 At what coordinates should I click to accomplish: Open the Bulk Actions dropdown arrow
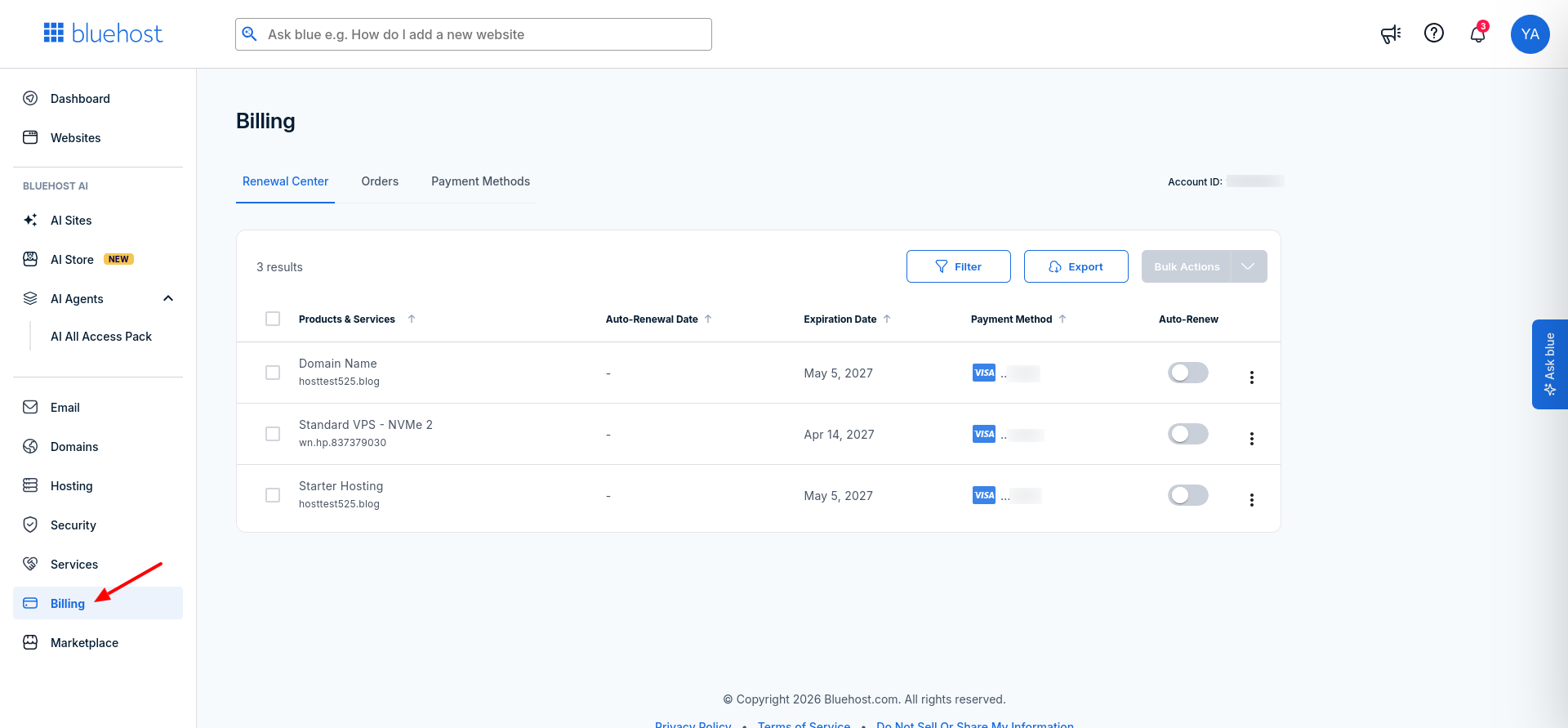[1248, 266]
